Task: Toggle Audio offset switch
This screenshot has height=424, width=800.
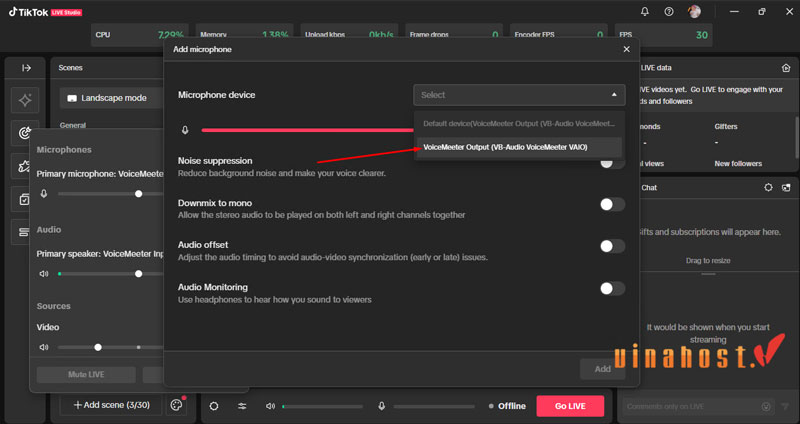Action: [612, 246]
